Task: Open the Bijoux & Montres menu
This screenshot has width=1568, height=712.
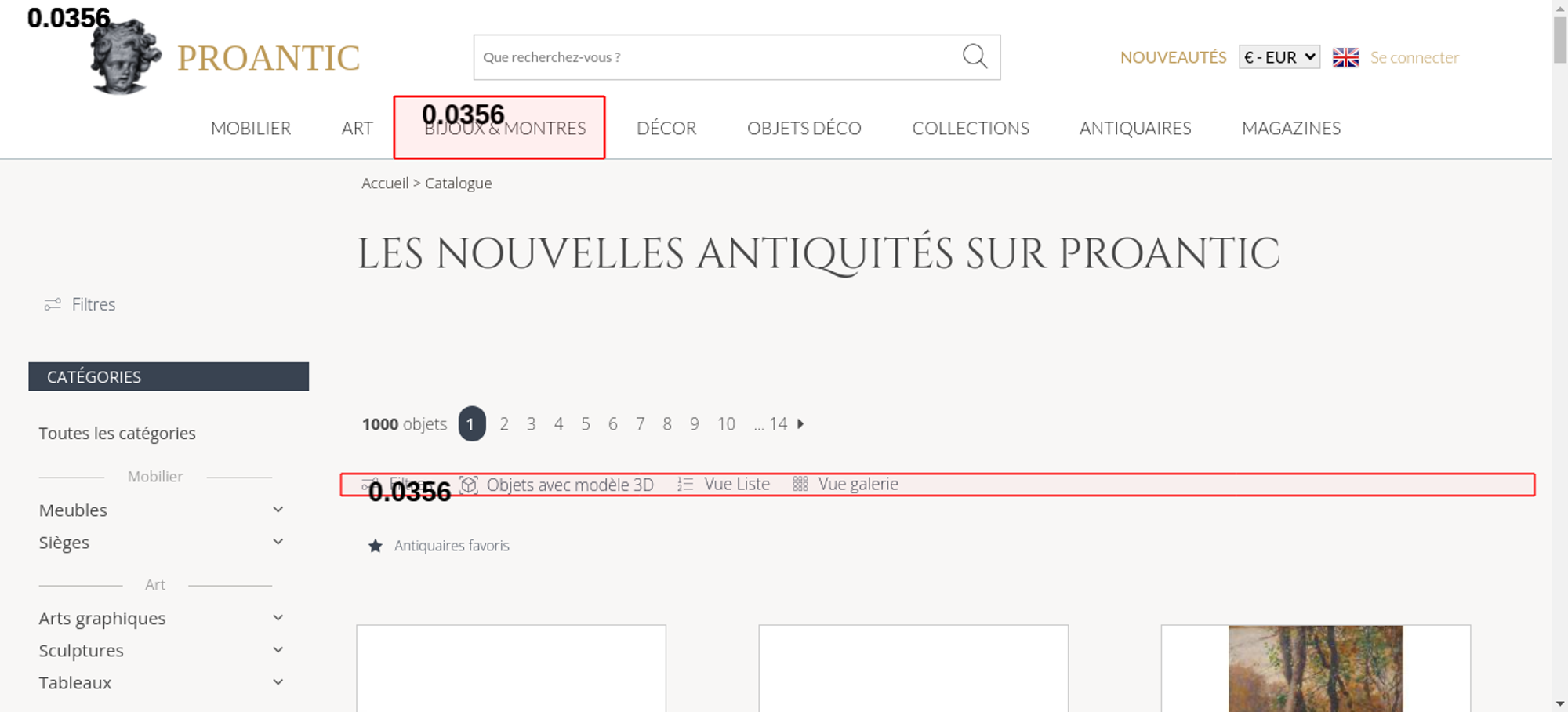Action: click(x=505, y=129)
